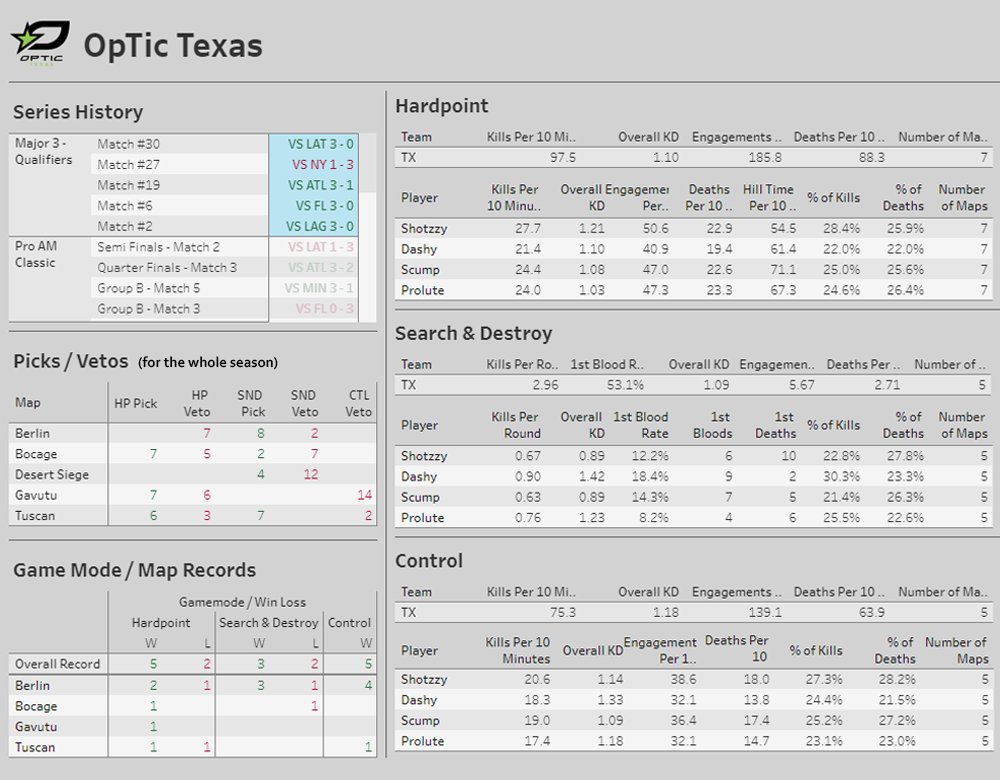
Task: Click the 'Match #30' row label
Action: (x=129, y=144)
